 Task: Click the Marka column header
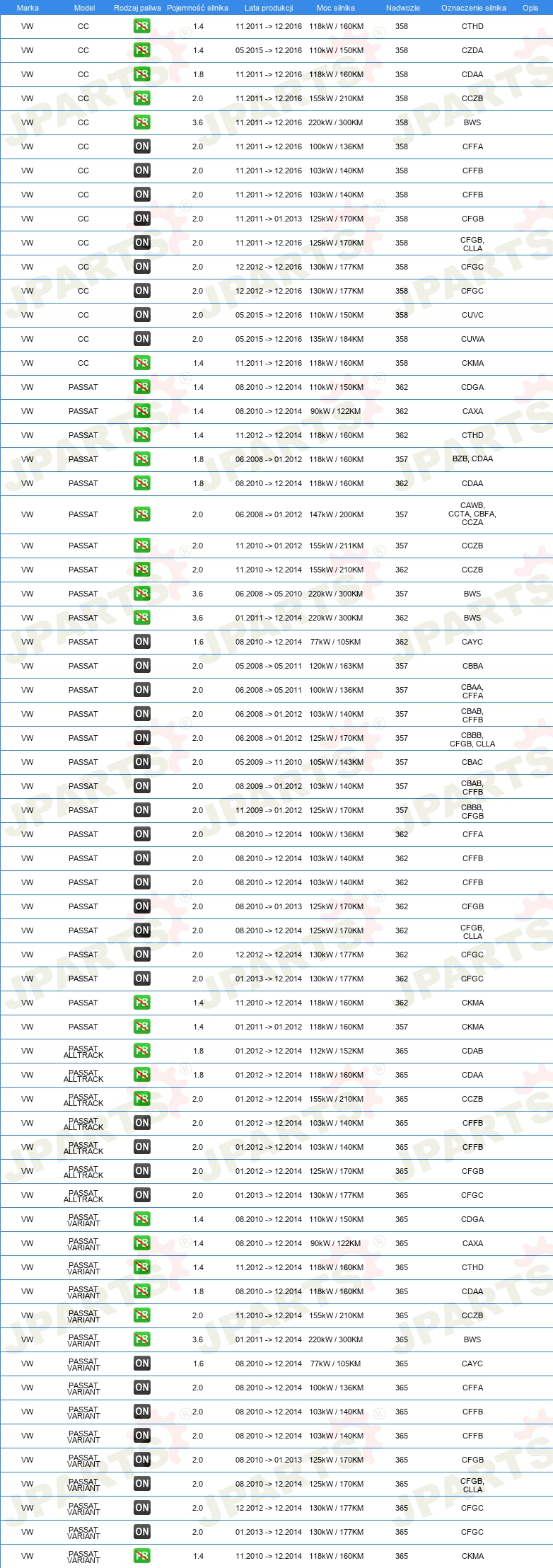(x=28, y=8)
